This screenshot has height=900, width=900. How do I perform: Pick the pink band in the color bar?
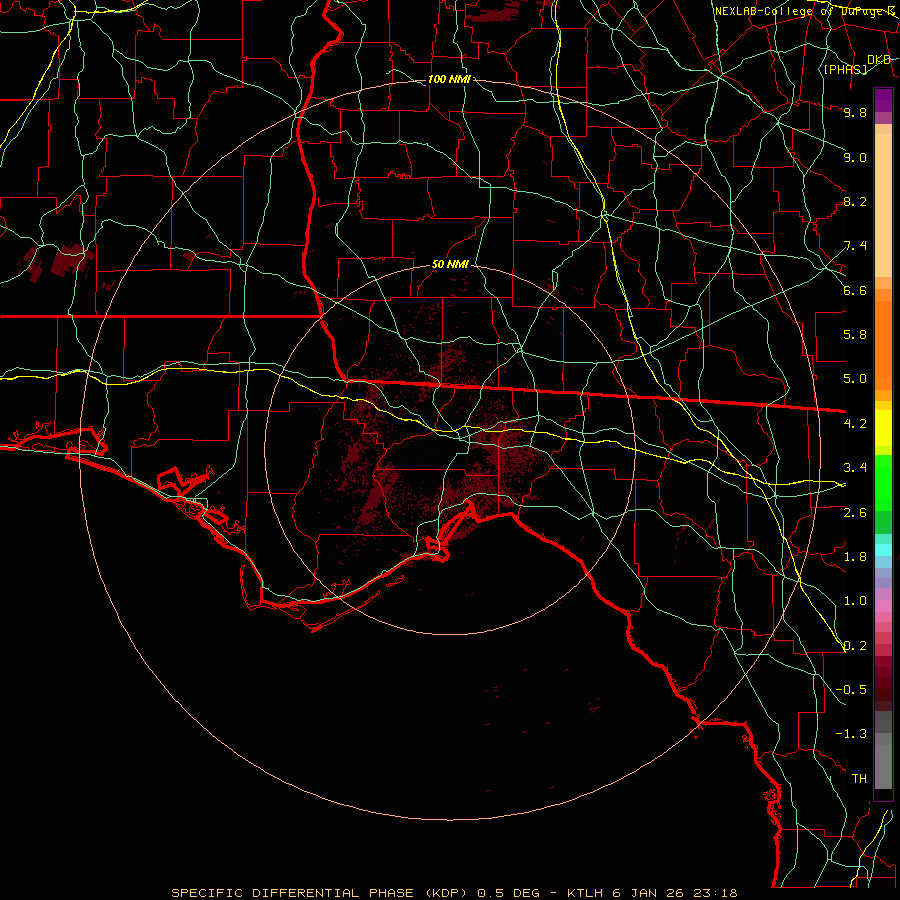883,606
